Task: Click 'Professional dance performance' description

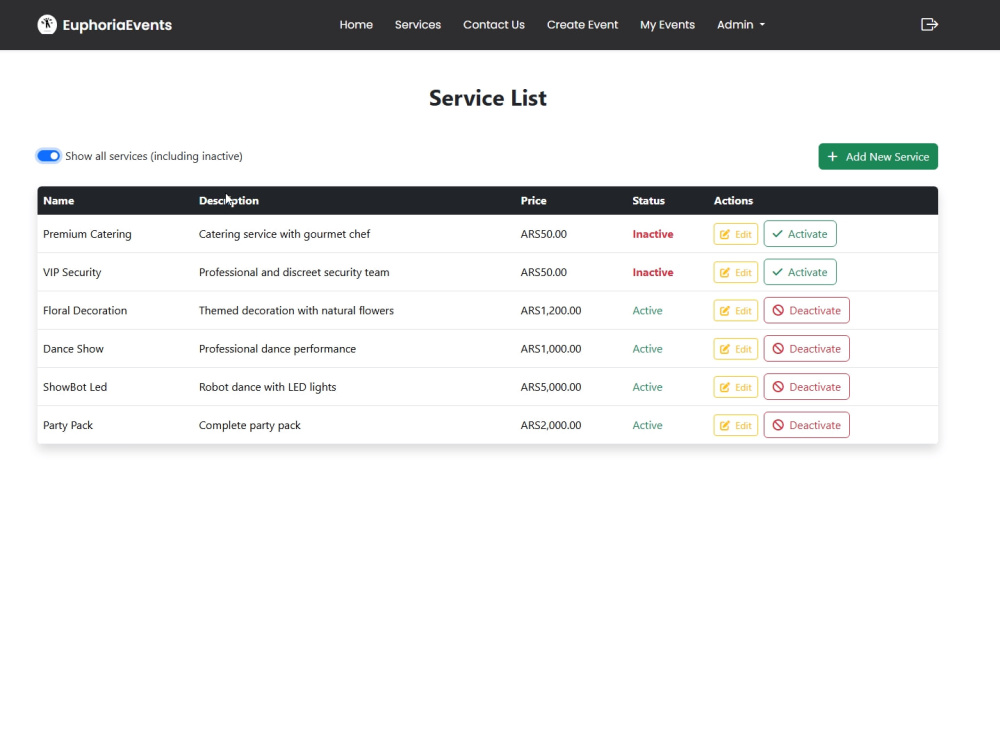Action: 277,349
